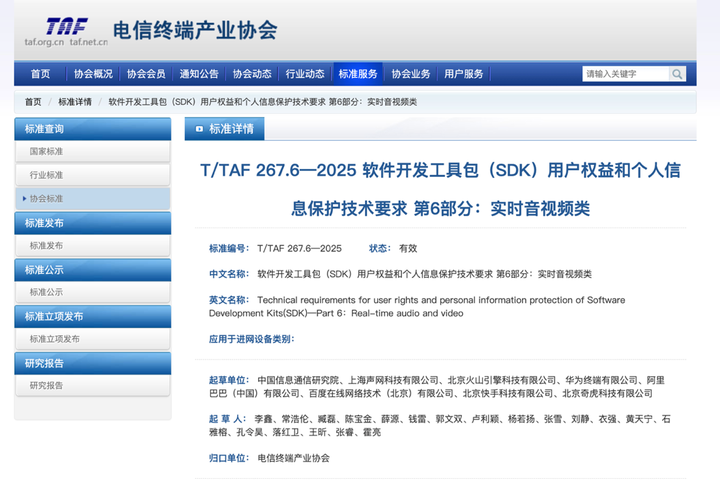This screenshot has width=720, height=480.
Task: Click the keyword search input field
Action: (626, 74)
